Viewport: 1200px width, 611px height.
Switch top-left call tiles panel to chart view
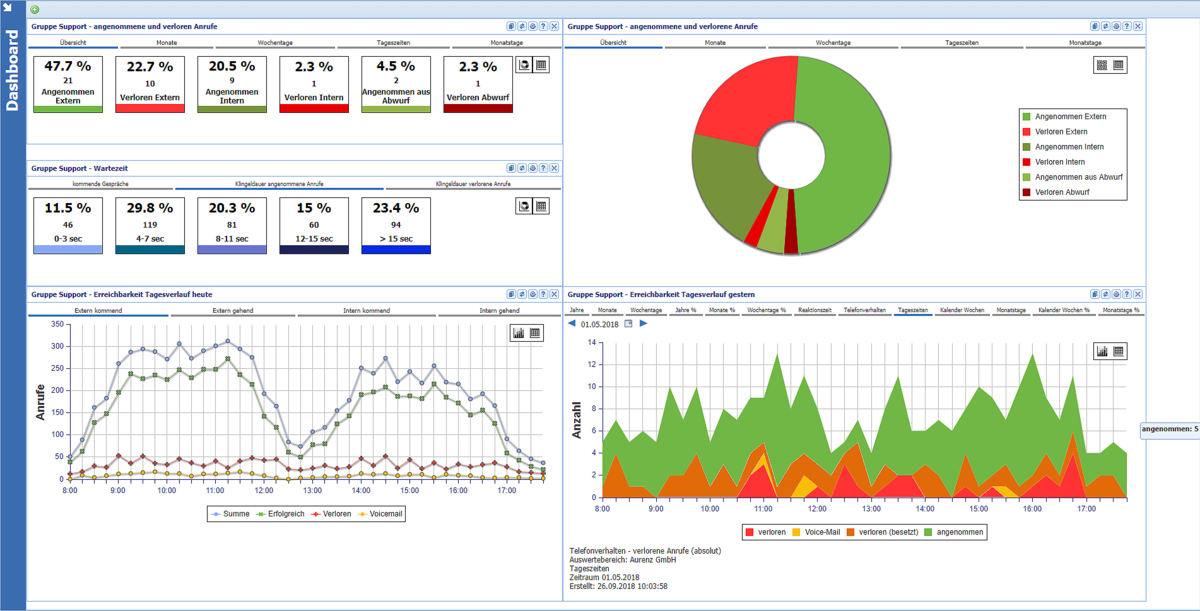523,65
